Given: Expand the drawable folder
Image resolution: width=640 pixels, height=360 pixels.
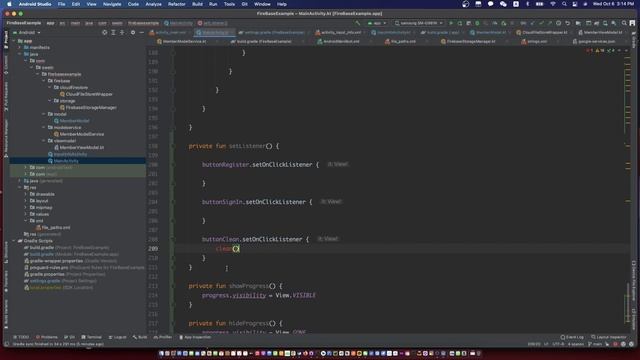Looking at the screenshot, I should pyautogui.click(x=26, y=194).
